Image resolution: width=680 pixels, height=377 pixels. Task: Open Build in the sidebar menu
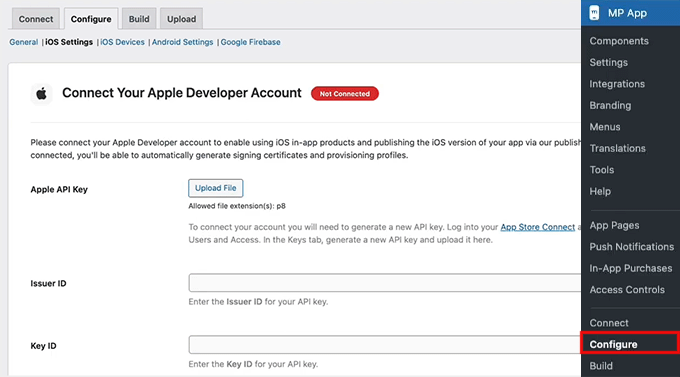pos(601,366)
